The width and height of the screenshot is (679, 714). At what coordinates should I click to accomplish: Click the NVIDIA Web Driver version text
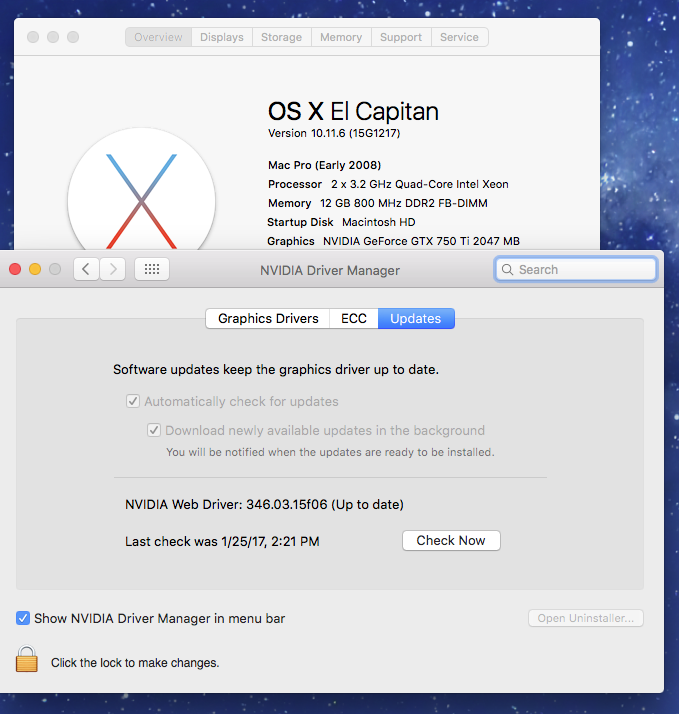[264, 504]
